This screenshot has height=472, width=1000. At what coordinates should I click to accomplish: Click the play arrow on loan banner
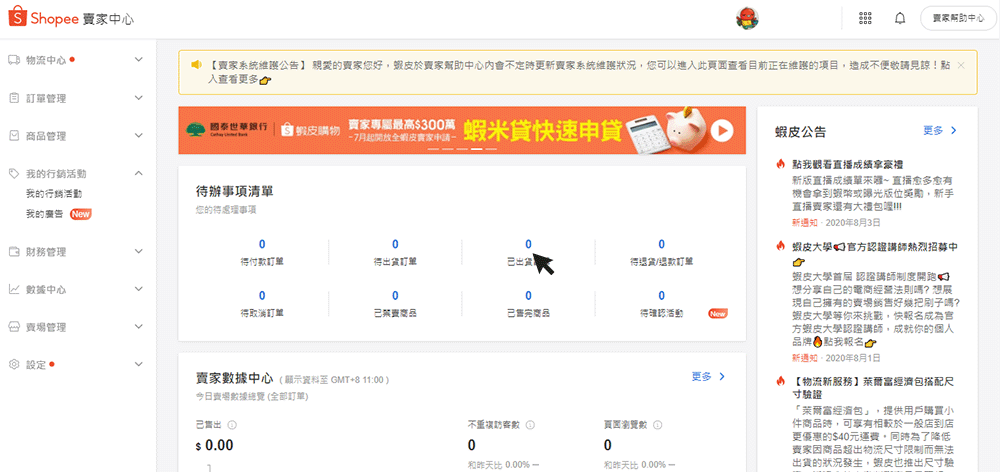[721, 130]
